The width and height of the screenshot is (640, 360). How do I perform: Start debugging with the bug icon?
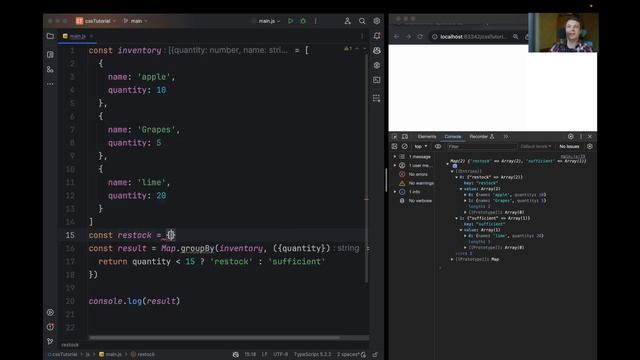pyautogui.click(x=303, y=21)
